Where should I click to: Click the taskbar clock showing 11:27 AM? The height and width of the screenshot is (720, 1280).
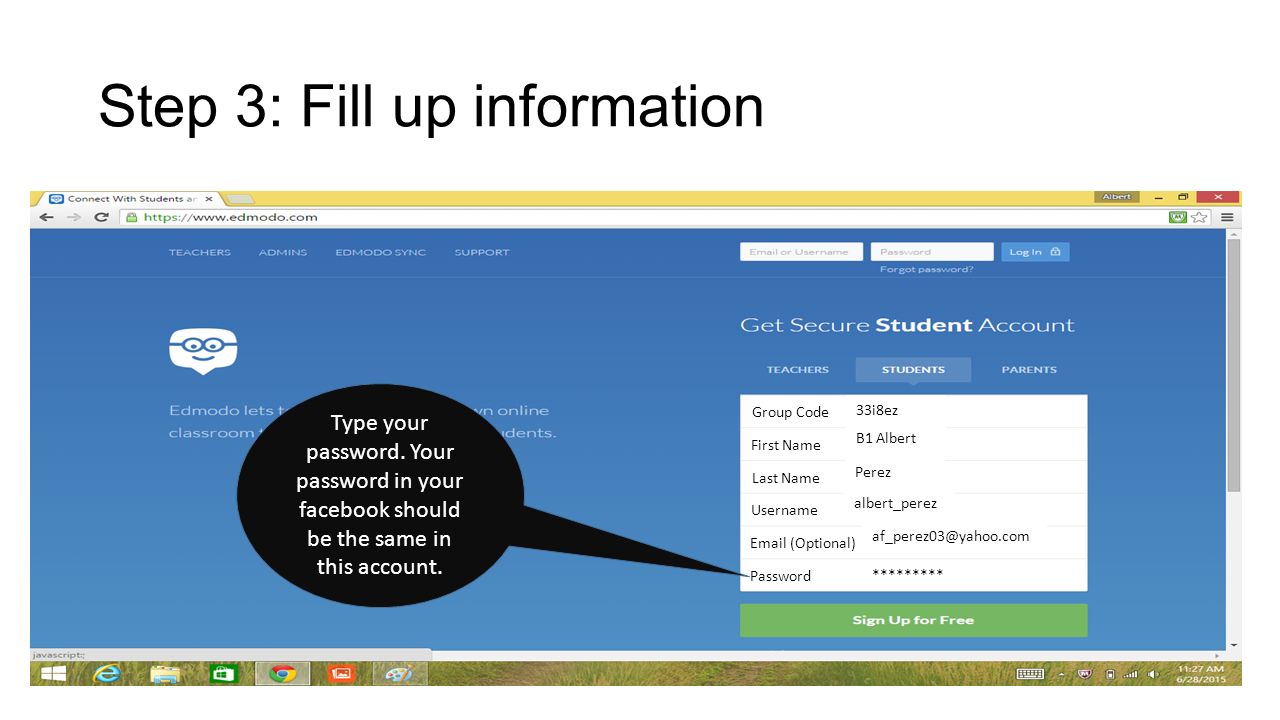click(1200, 673)
